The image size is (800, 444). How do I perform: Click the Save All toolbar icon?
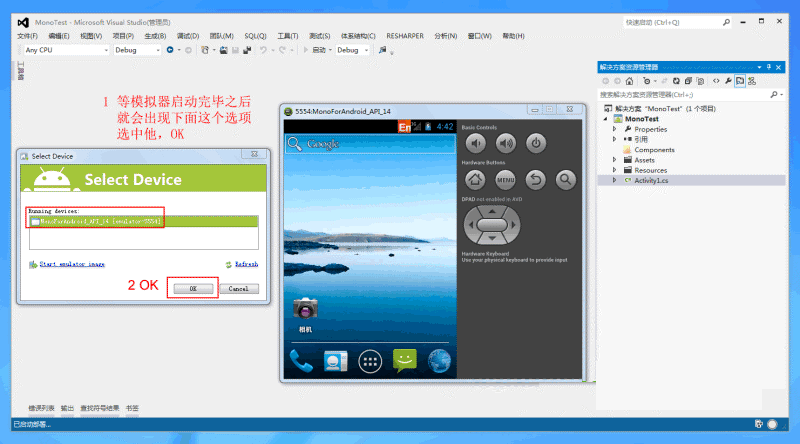[x=247, y=50]
